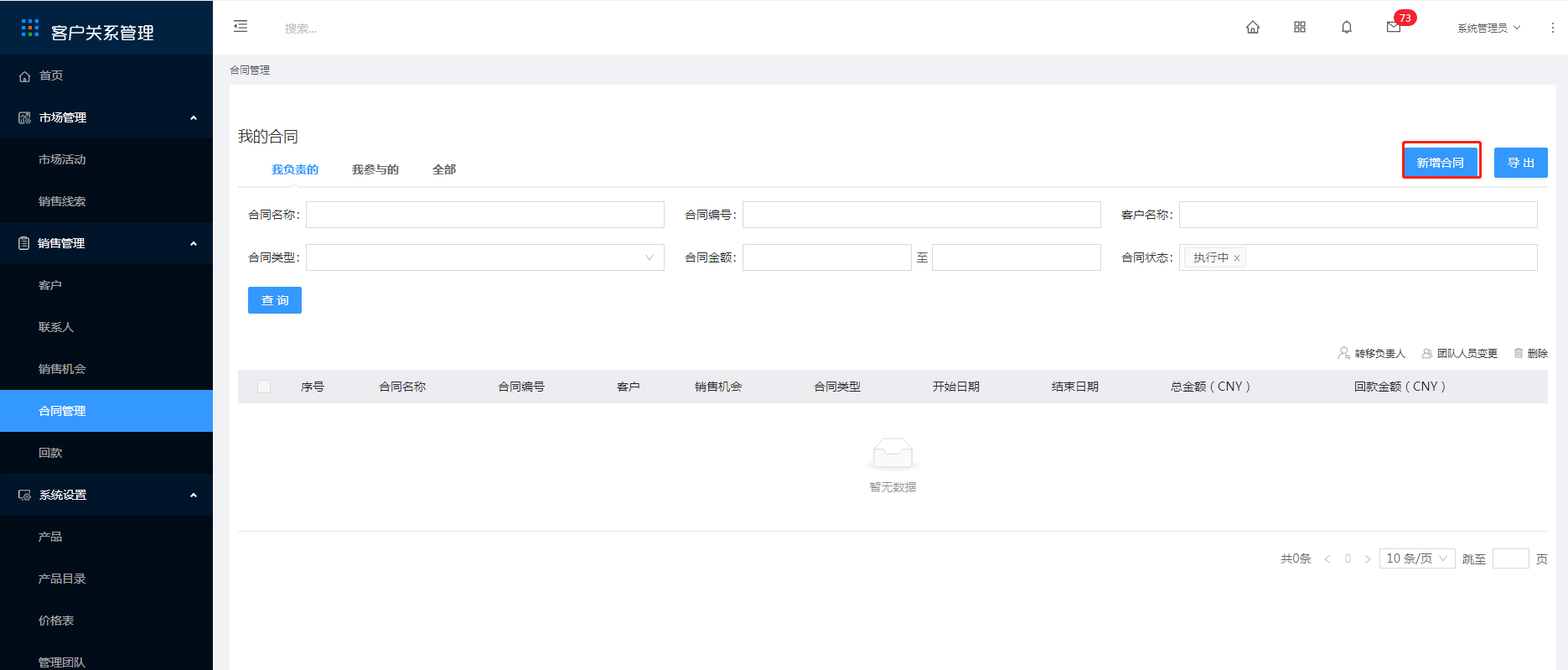
Task: Remove the 执行中 status tag with its x
Action: (1237, 258)
